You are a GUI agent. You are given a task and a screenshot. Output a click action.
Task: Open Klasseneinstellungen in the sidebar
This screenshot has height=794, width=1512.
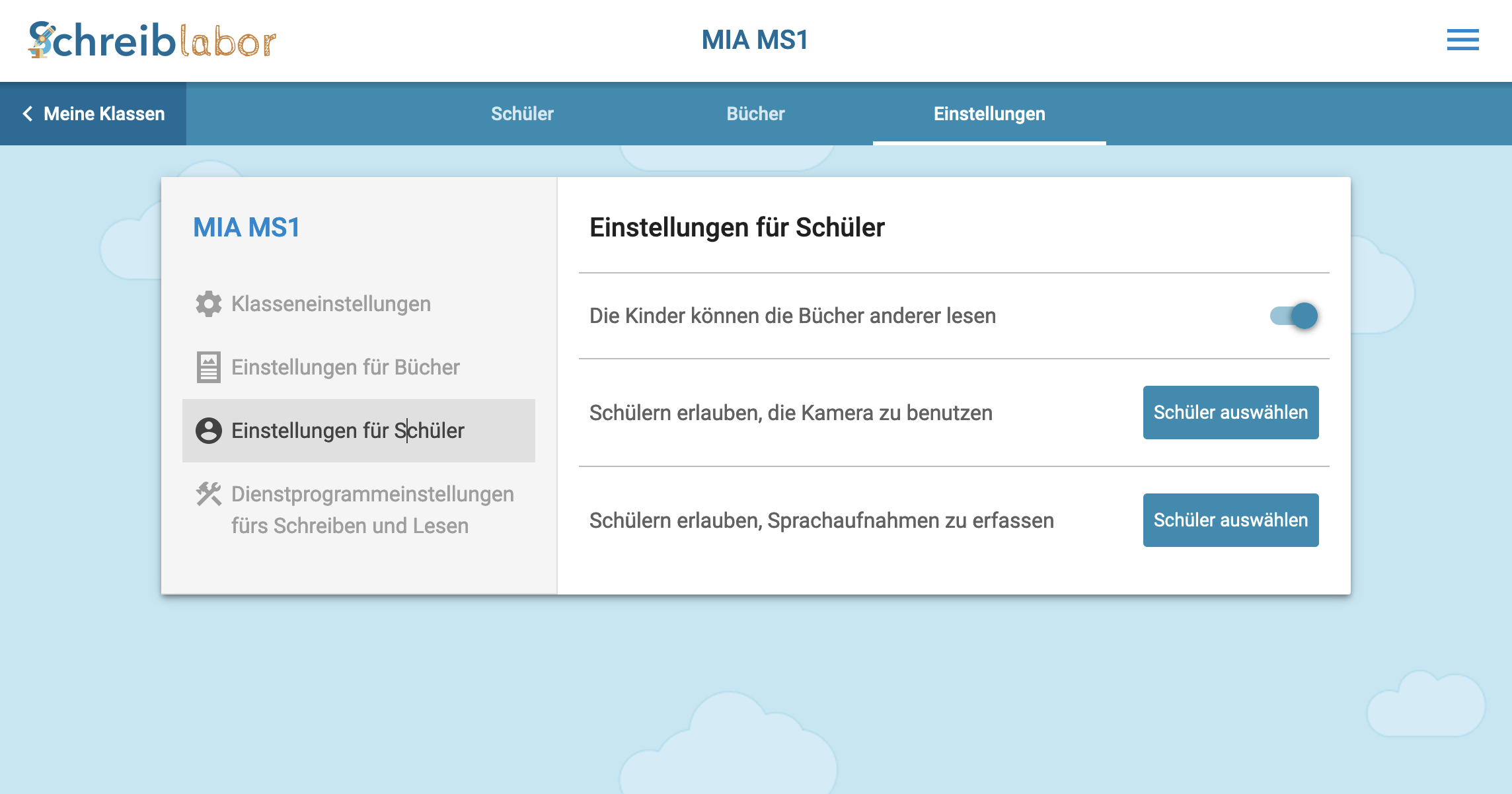[330, 304]
